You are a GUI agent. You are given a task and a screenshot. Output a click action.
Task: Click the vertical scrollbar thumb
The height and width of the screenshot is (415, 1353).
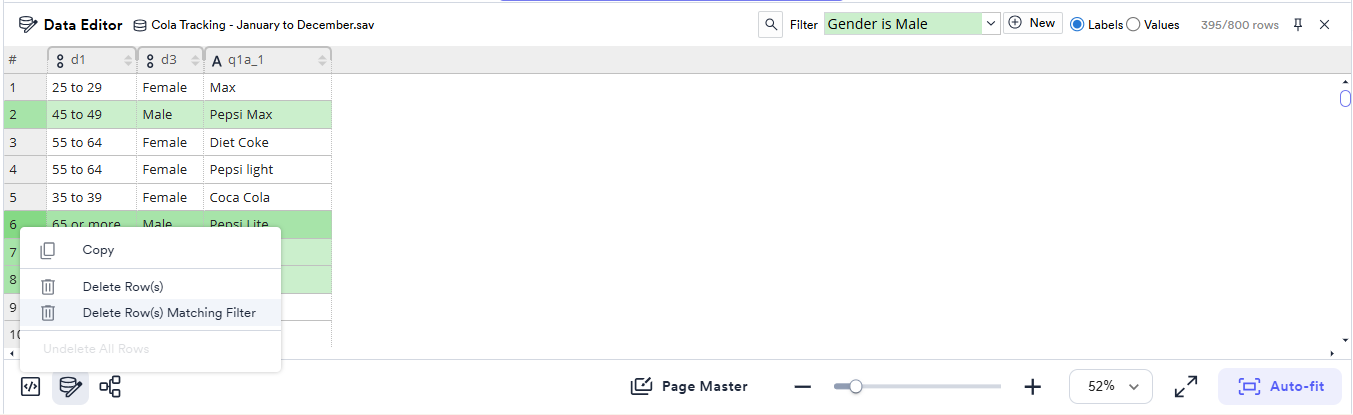(x=1345, y=98)
